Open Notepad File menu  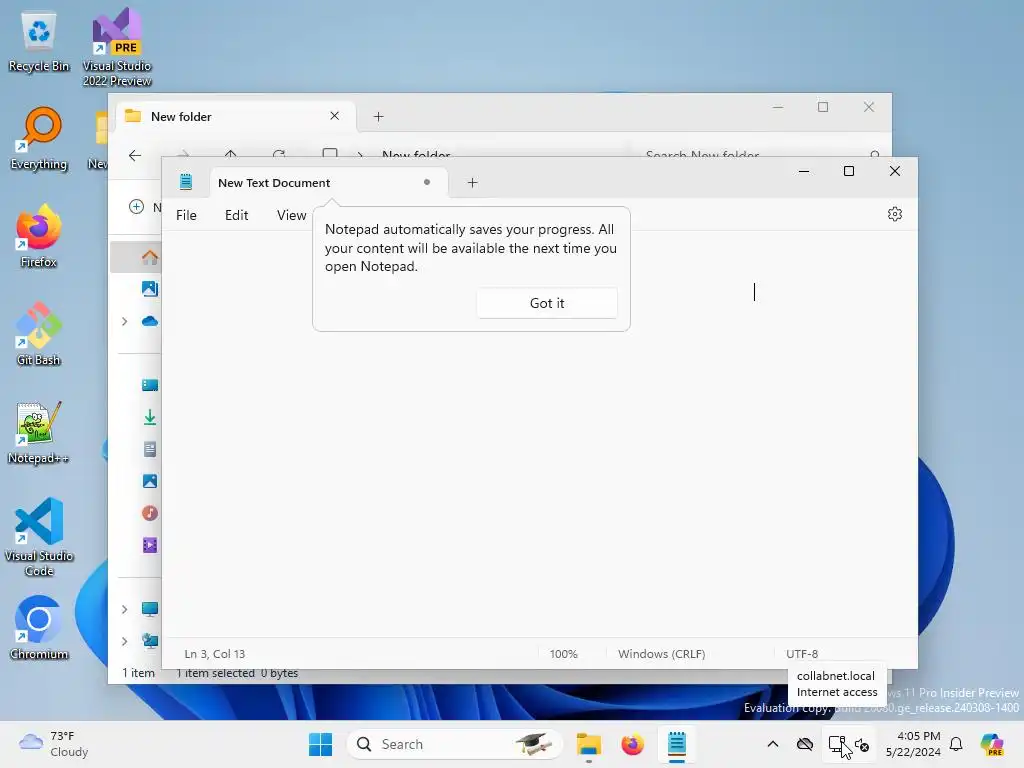[x=186, y=215]
